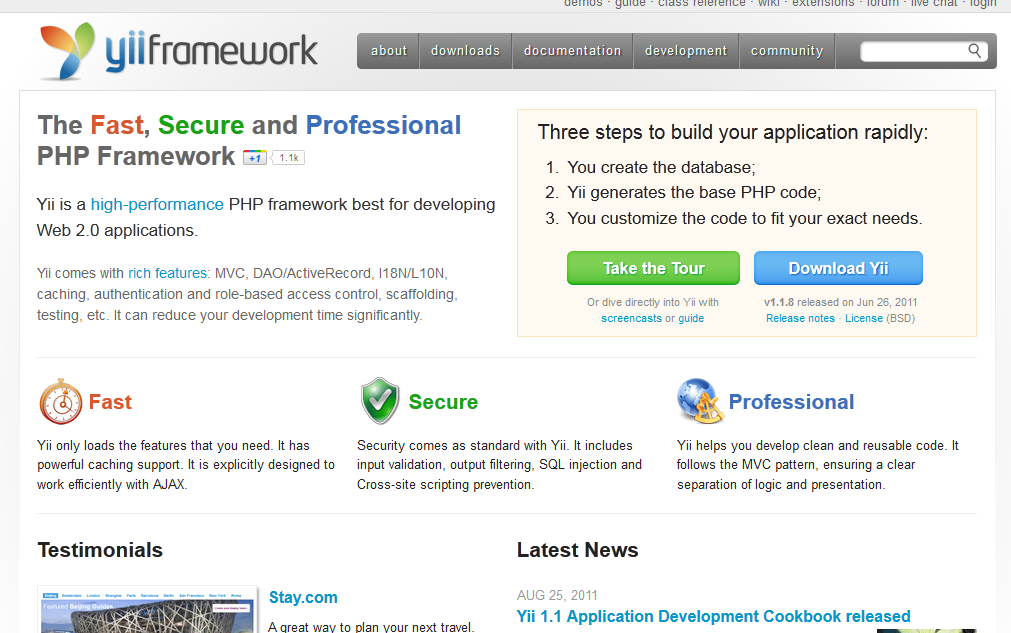Click the AUG 25, 2011 date
Image resolution: width=1011 pixels, height=633 pixels.
click(557, 595)
